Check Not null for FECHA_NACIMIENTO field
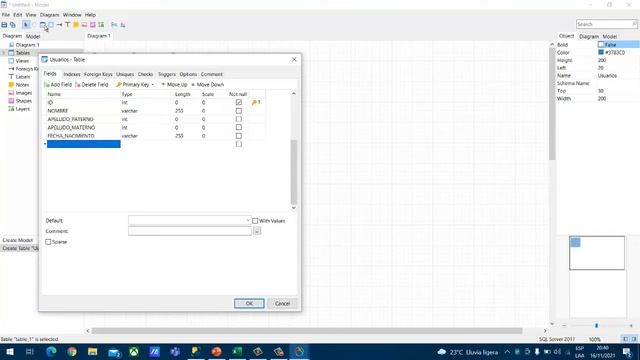The width and height of the screenshot is (640, 360). (239, 136)
